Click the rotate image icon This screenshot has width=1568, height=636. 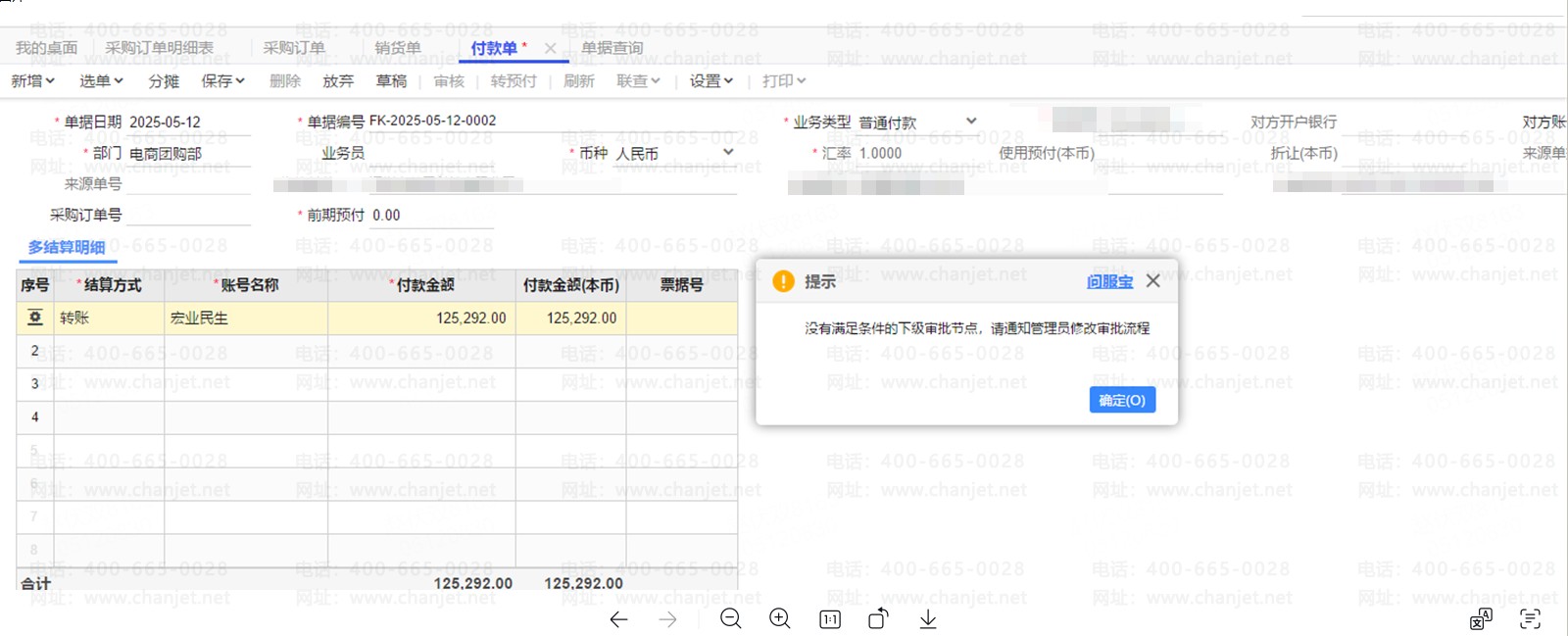tap(879, 618)
